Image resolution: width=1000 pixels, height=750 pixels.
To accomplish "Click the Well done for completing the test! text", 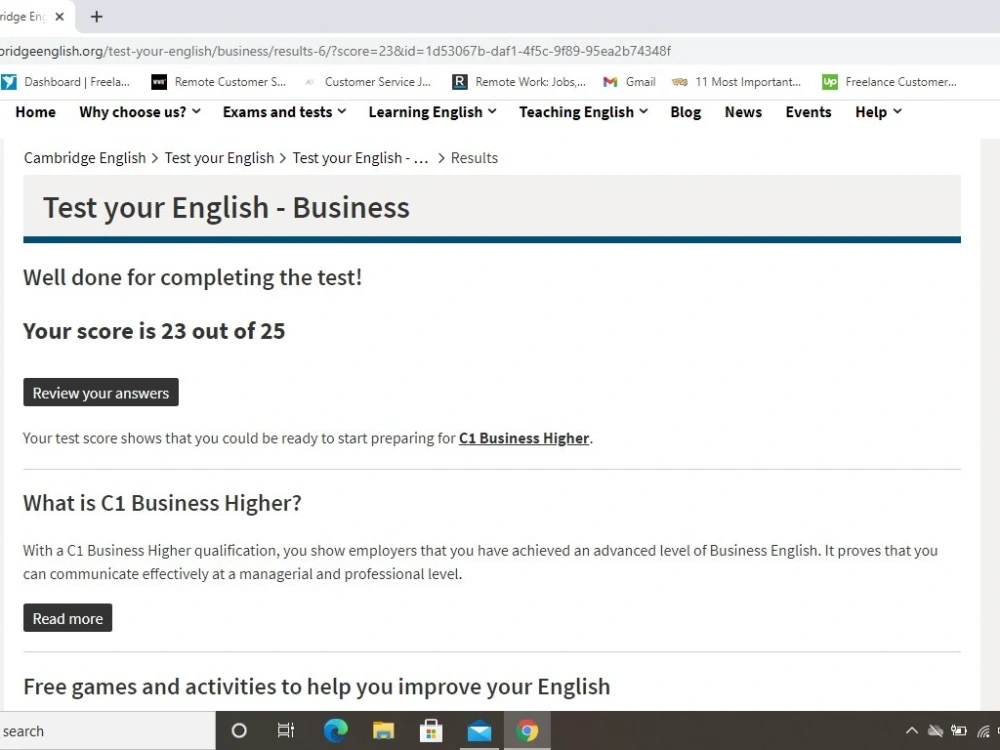I will point(193,277).
